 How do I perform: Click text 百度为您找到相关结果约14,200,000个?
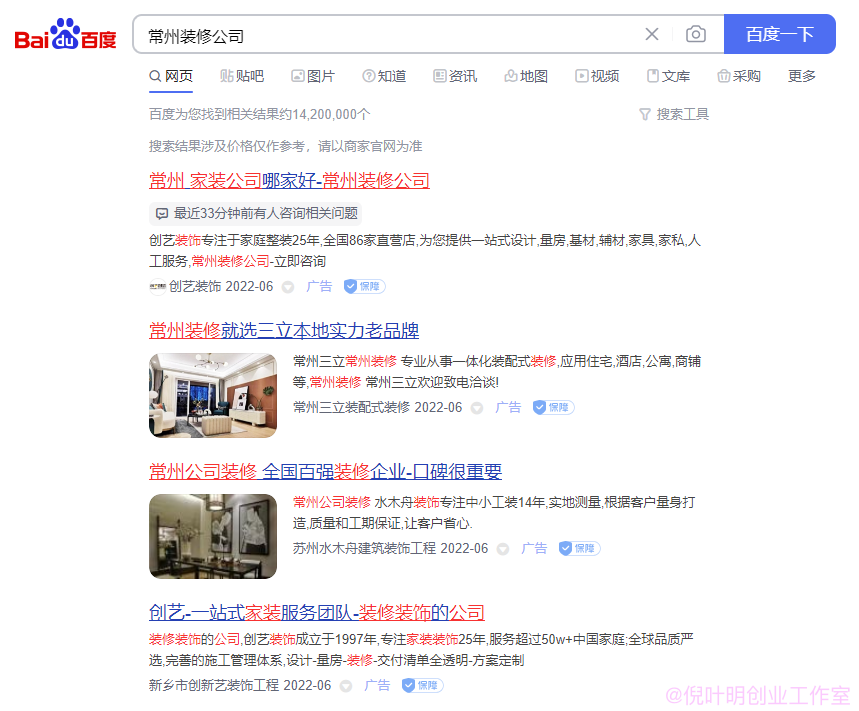tap(260, 114)
